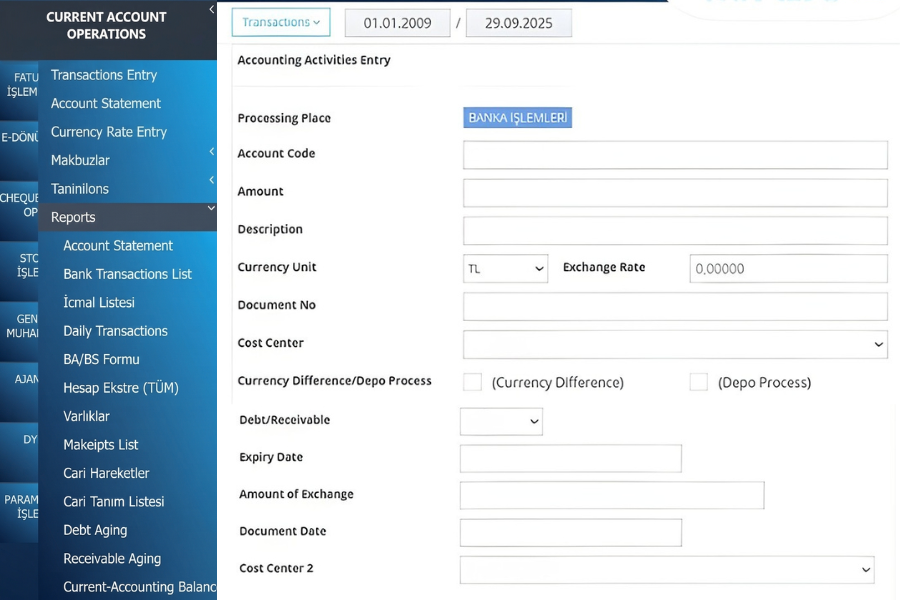
Task: Click the start date 01.01.2009 field
Action: pyautogui.click(x=397, y=23)
